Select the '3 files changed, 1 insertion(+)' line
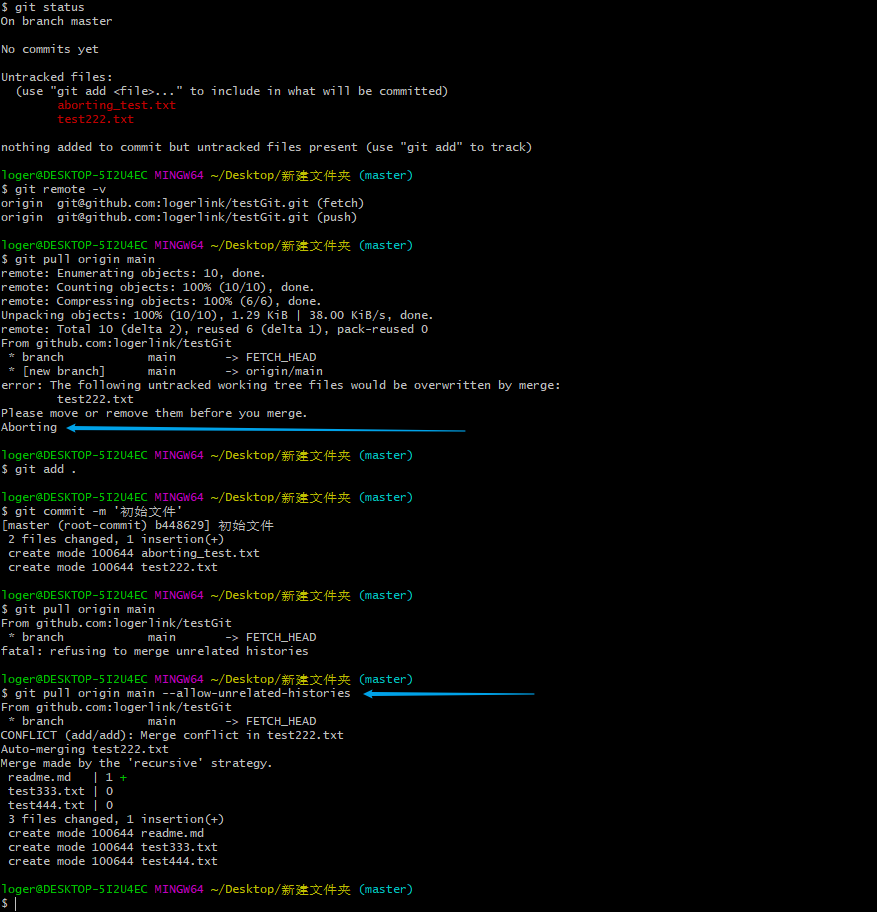Screen dimensions: 877x912 tap(116, 819)
